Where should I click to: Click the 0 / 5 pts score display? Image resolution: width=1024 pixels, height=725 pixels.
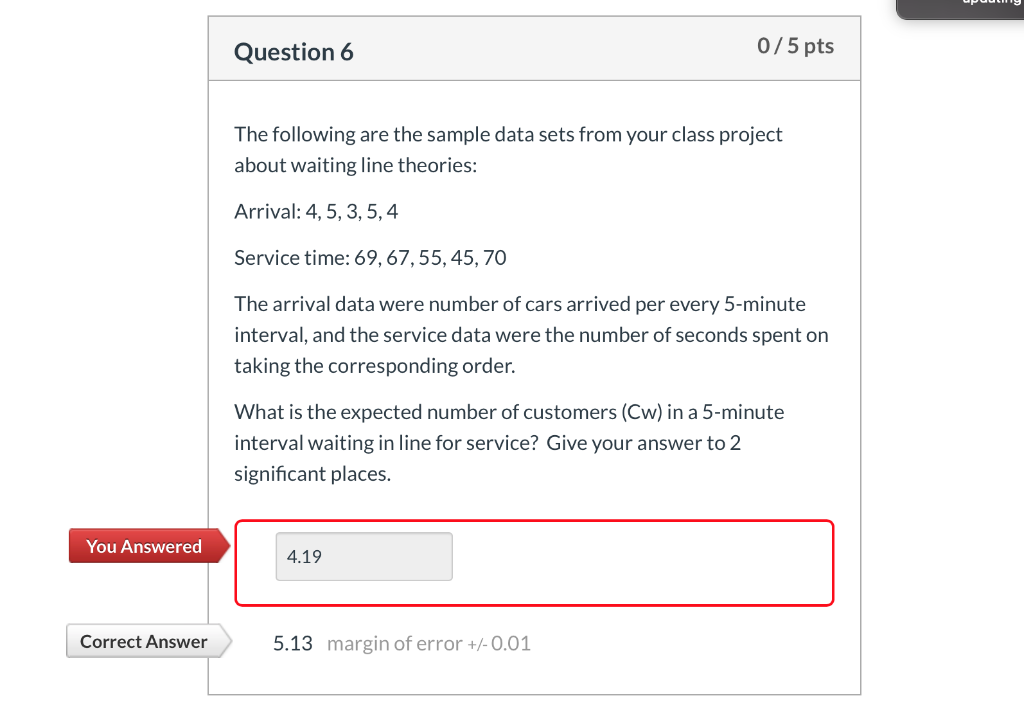click(795, 45)
